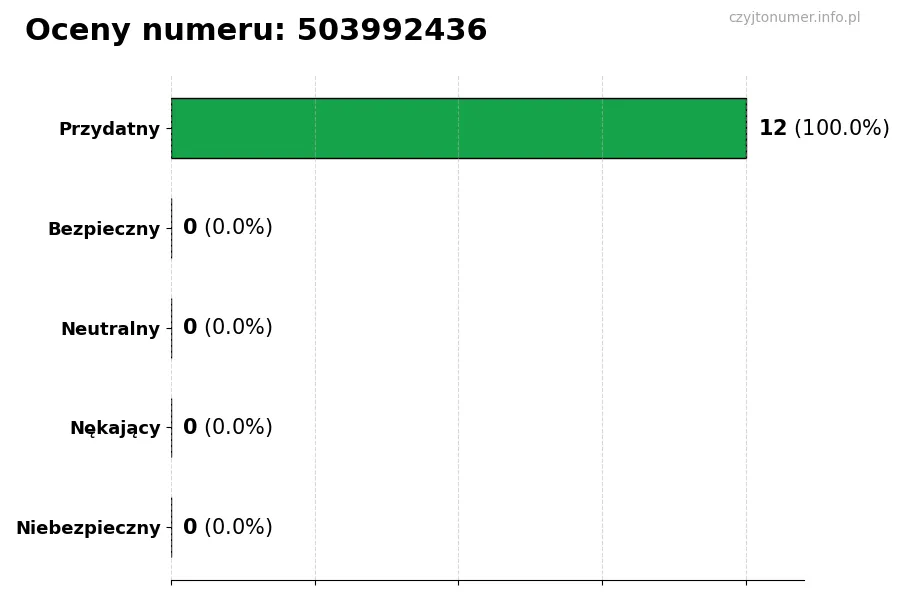Click the empty bar sliver for Niebezpieczny

tap(172, 528)
